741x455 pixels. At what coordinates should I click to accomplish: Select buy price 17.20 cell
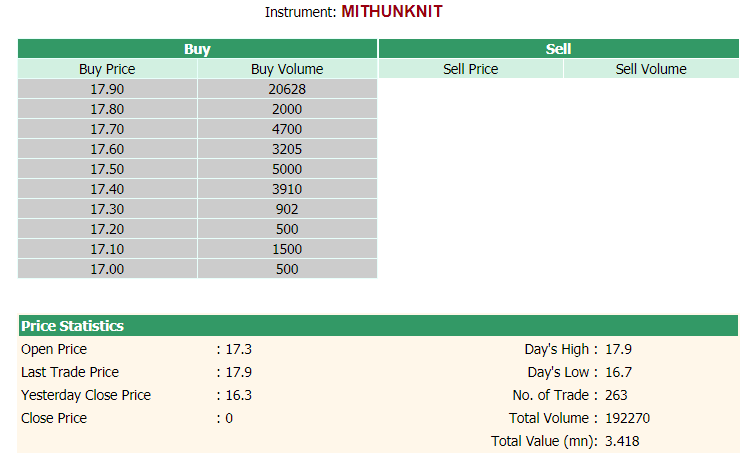107,229
